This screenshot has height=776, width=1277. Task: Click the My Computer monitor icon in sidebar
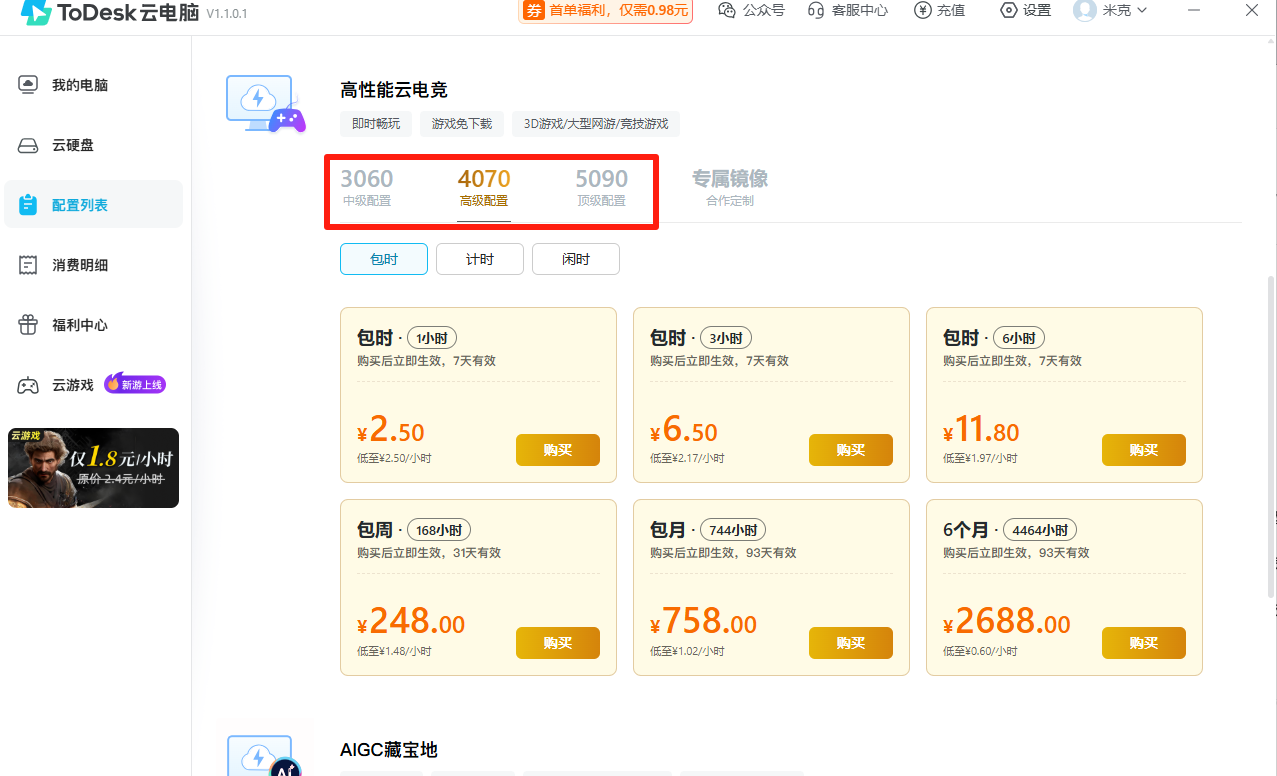pos(28,85)
